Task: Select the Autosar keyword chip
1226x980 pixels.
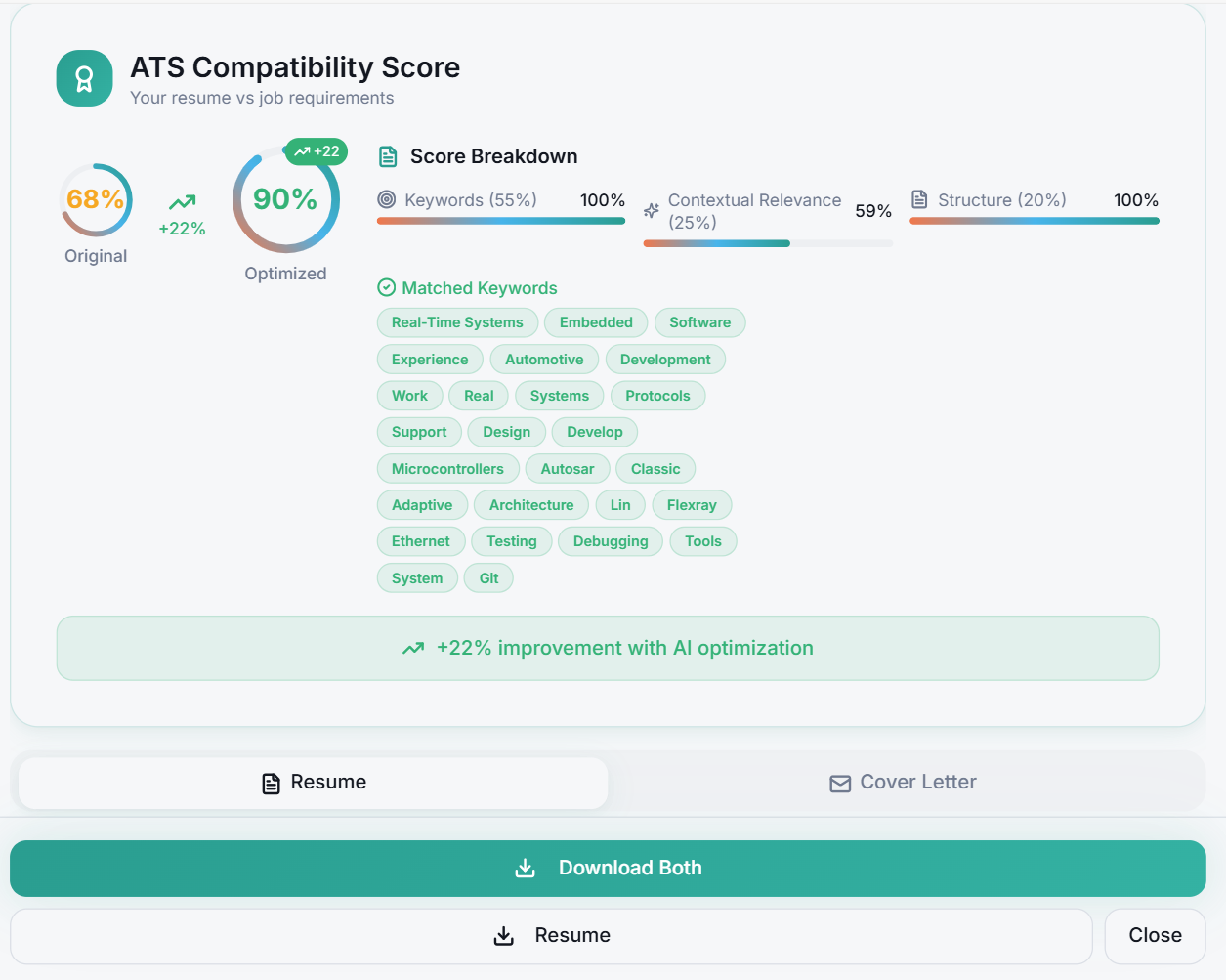Action: pos(567,468)
